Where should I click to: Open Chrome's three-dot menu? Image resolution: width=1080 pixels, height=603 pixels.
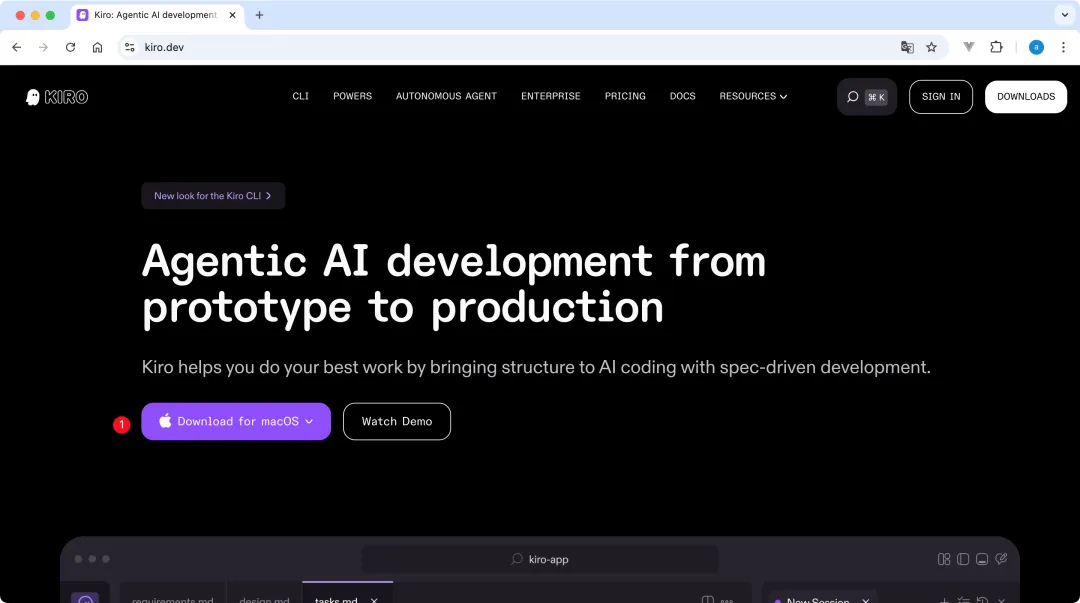click(1063, 47)
